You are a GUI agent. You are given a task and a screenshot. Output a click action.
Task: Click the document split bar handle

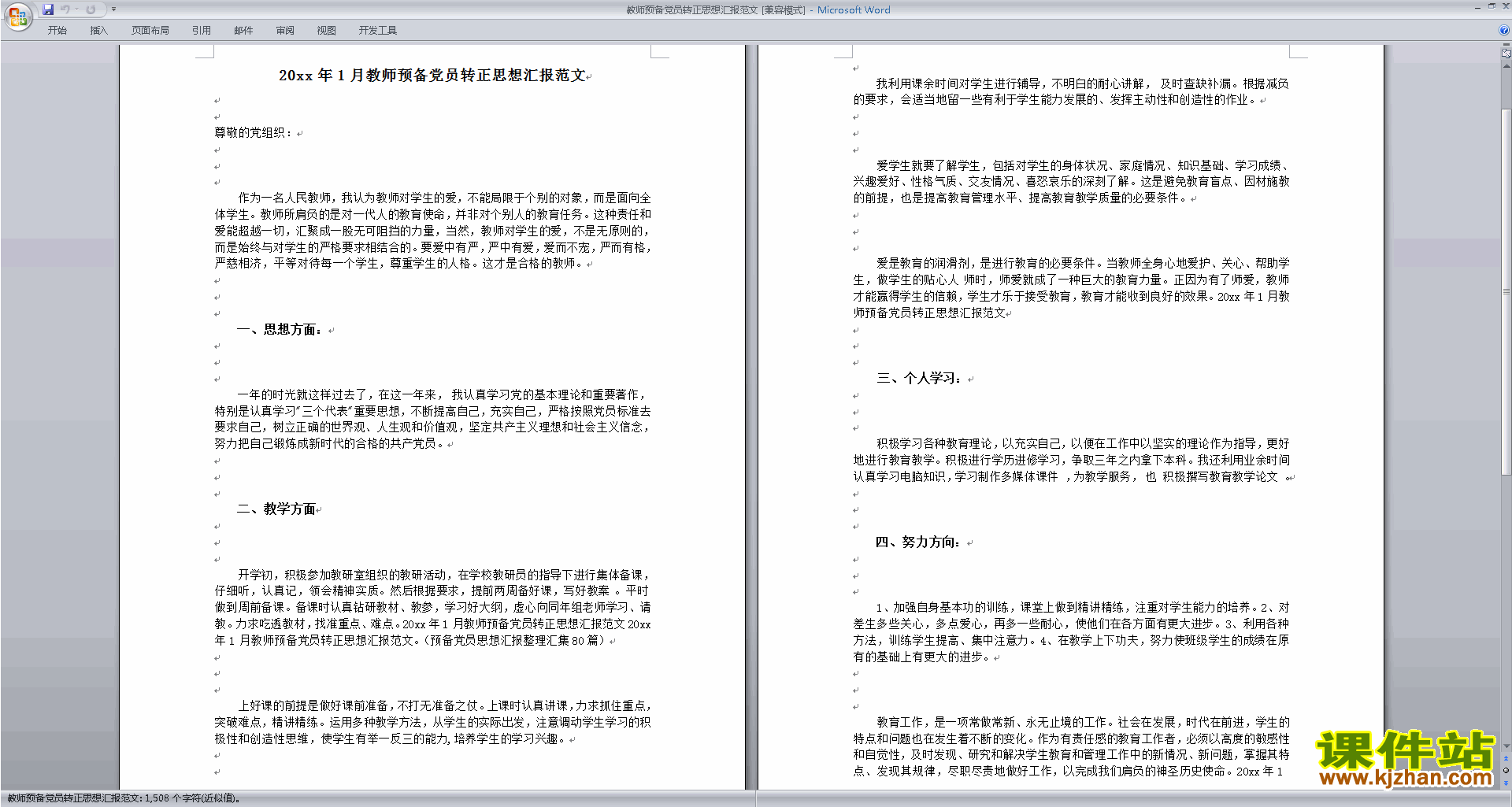click(1506, 46)
